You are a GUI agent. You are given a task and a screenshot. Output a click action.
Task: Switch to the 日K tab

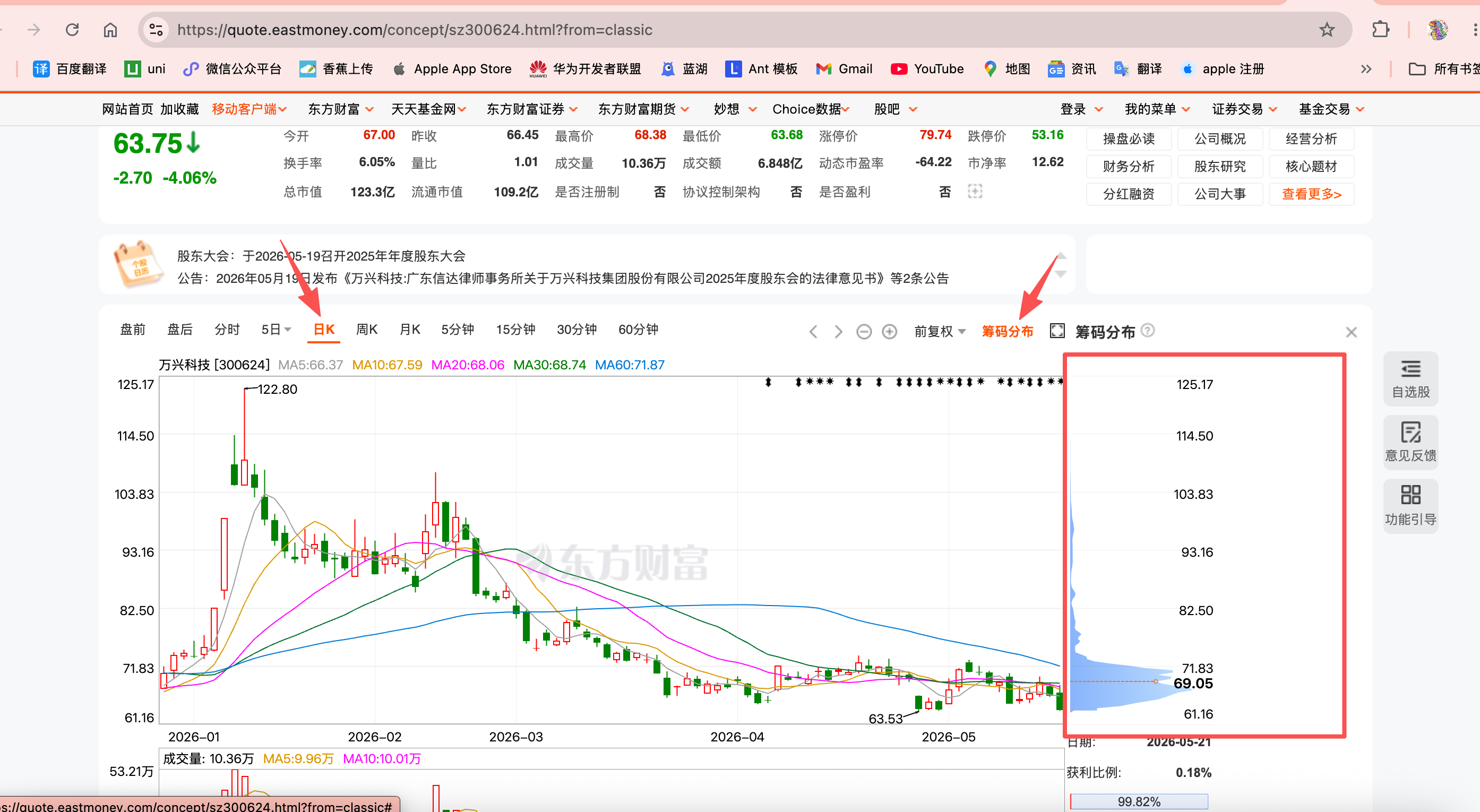pyautogui.click(x=324, y=330)
